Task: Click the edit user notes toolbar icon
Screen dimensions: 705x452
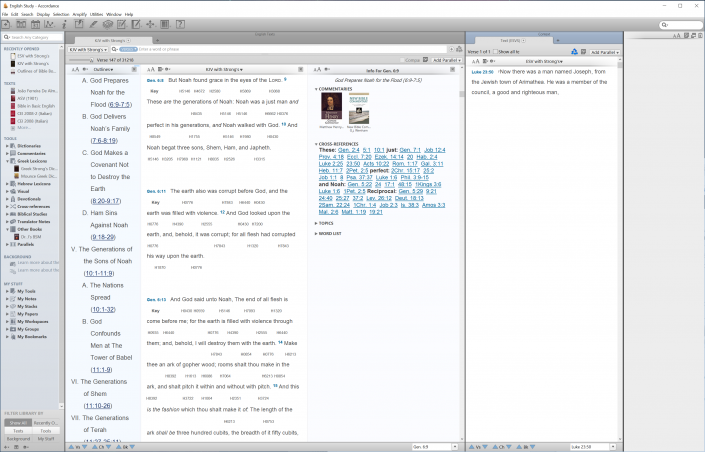Action: [121, 24]
